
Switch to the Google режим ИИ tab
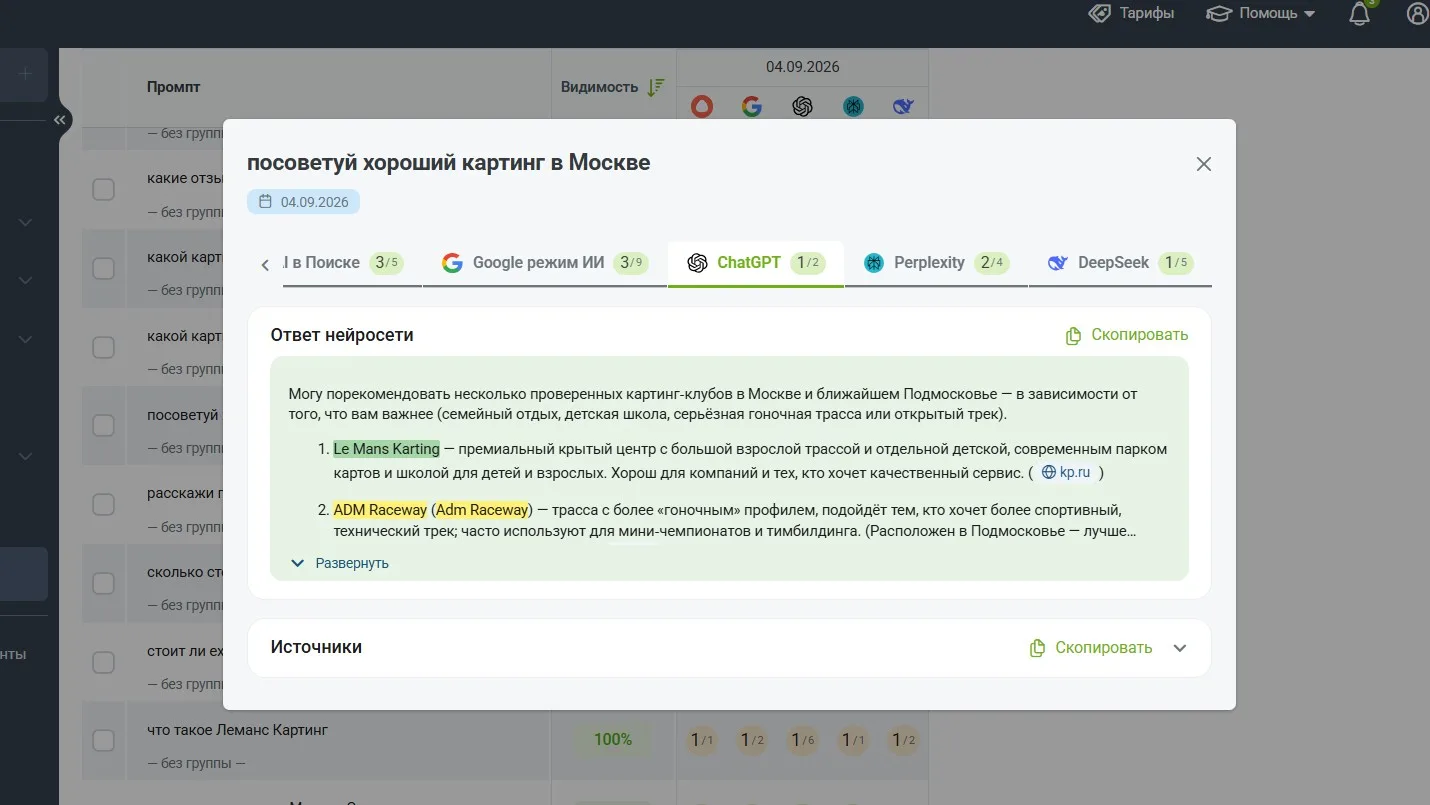[x=545, y=263]
